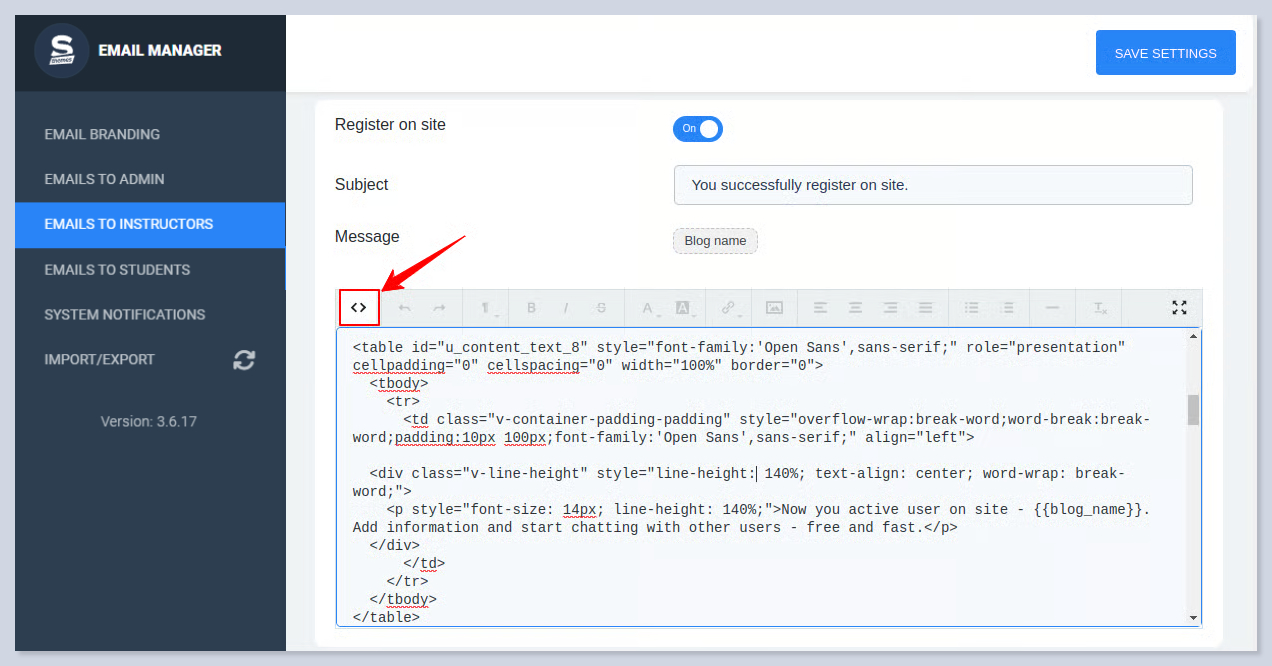The image size is (1272, 666).
Task: Click into the Subject text field
Action: click(932, 185)
